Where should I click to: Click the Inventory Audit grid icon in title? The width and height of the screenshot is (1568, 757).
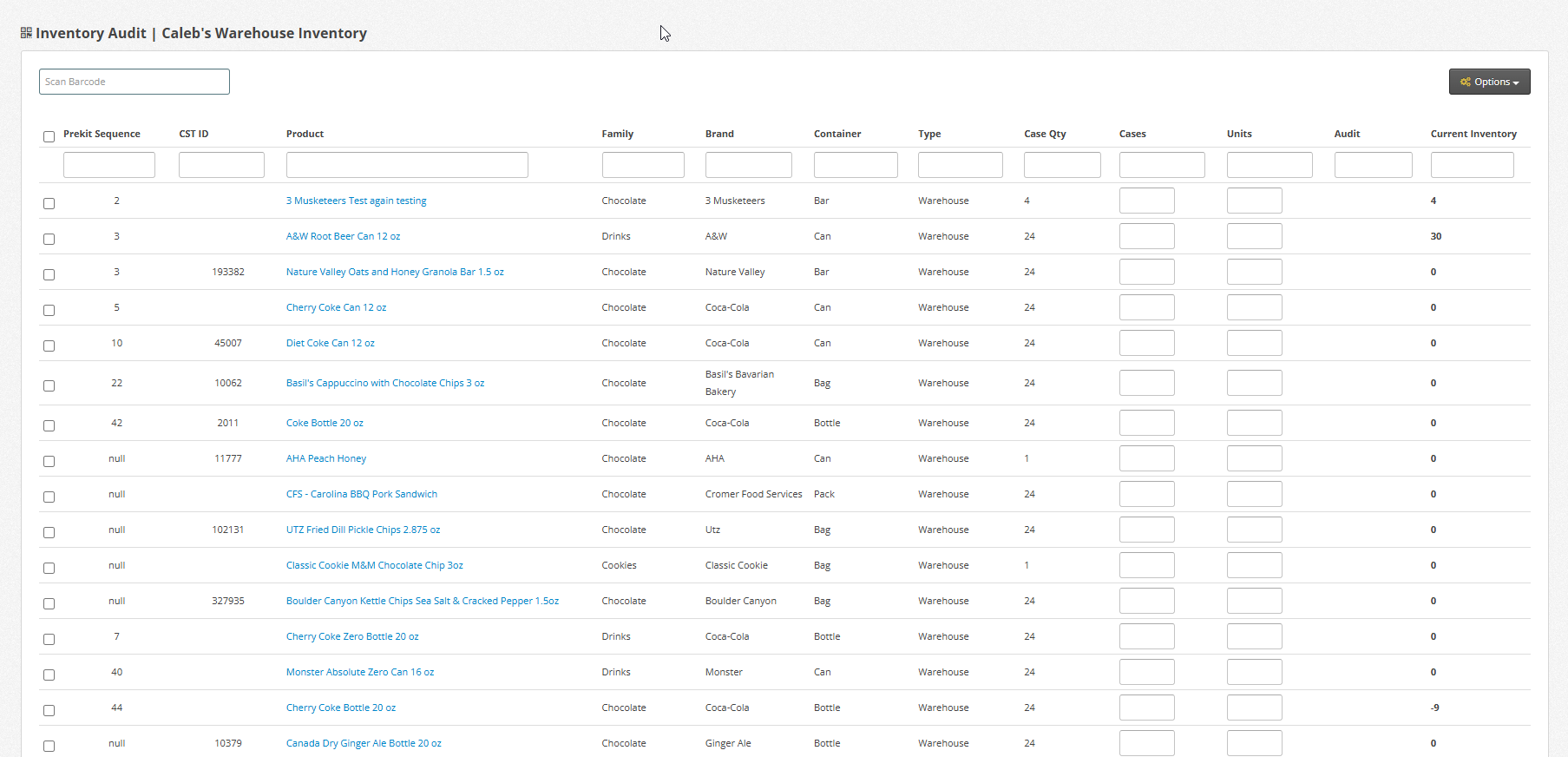click(x=26, y=33)
